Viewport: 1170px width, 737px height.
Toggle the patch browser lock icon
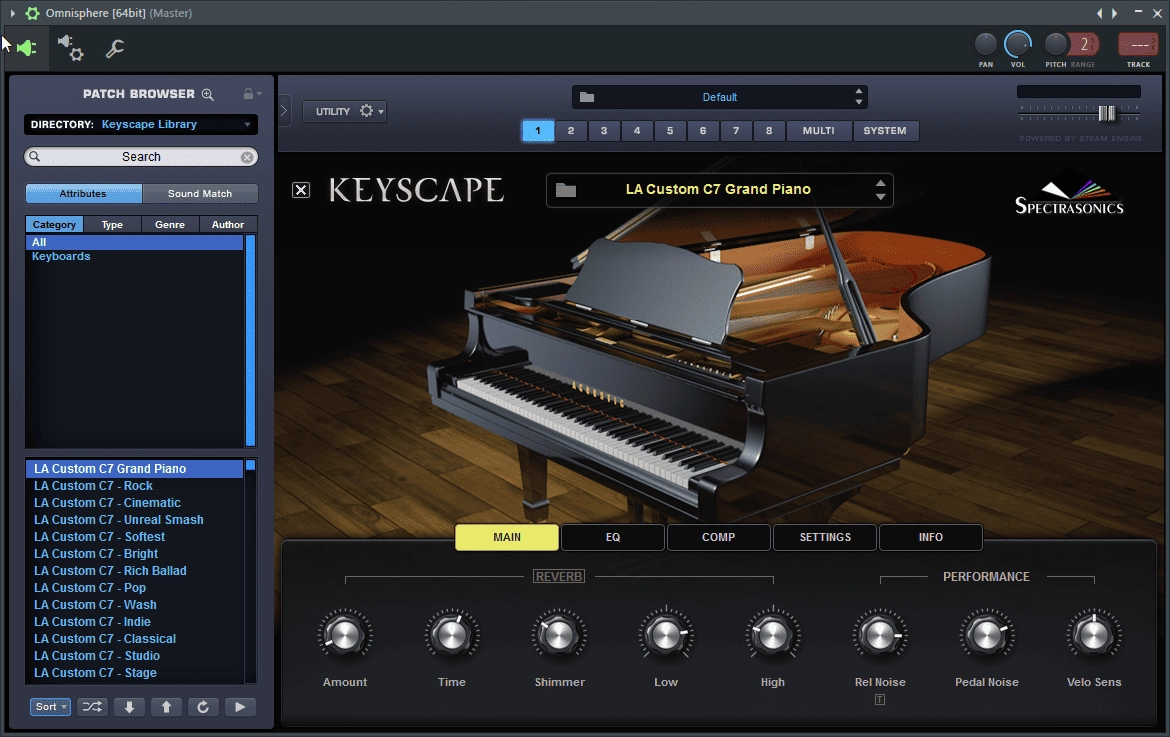pos(248,94)
